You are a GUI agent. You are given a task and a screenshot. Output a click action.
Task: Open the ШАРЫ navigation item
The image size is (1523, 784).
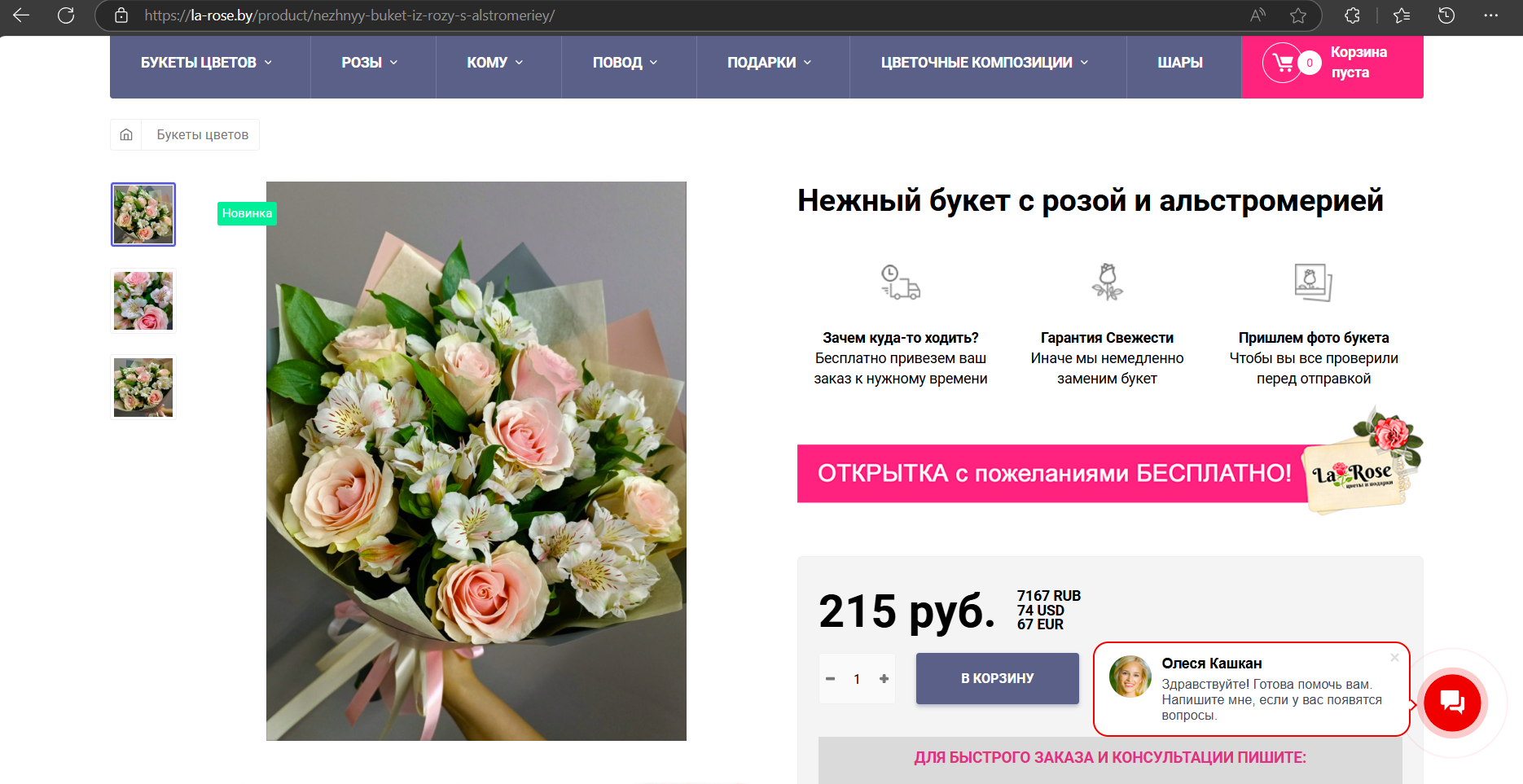(1182, 62)
